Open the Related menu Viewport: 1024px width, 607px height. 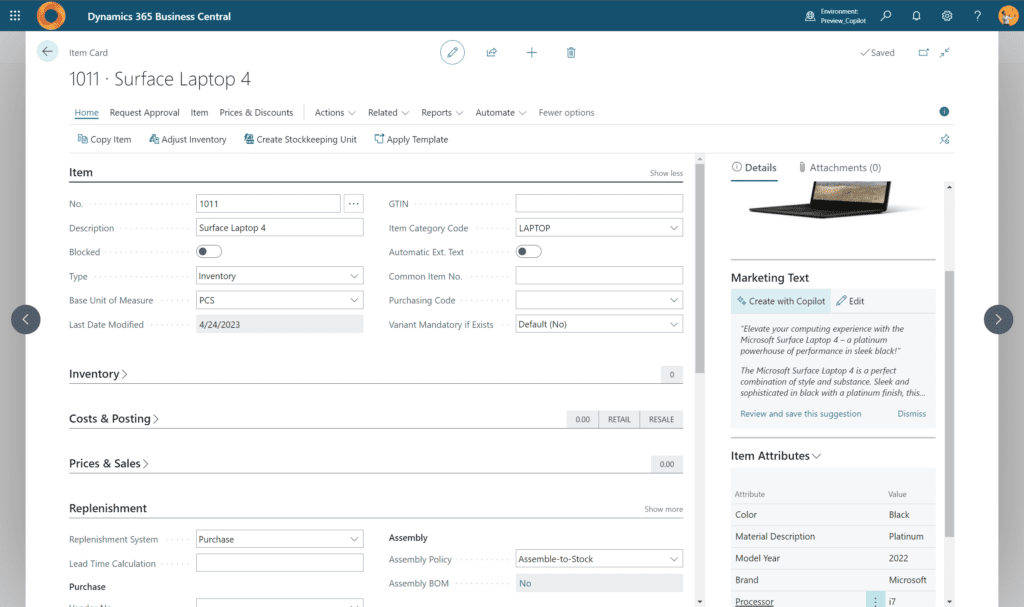[388, 112]
